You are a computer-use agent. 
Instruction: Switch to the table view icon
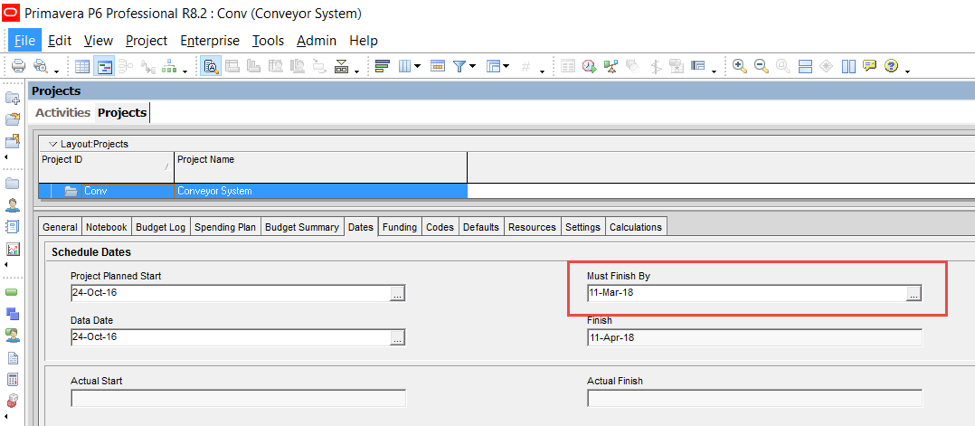coord(82,67)
